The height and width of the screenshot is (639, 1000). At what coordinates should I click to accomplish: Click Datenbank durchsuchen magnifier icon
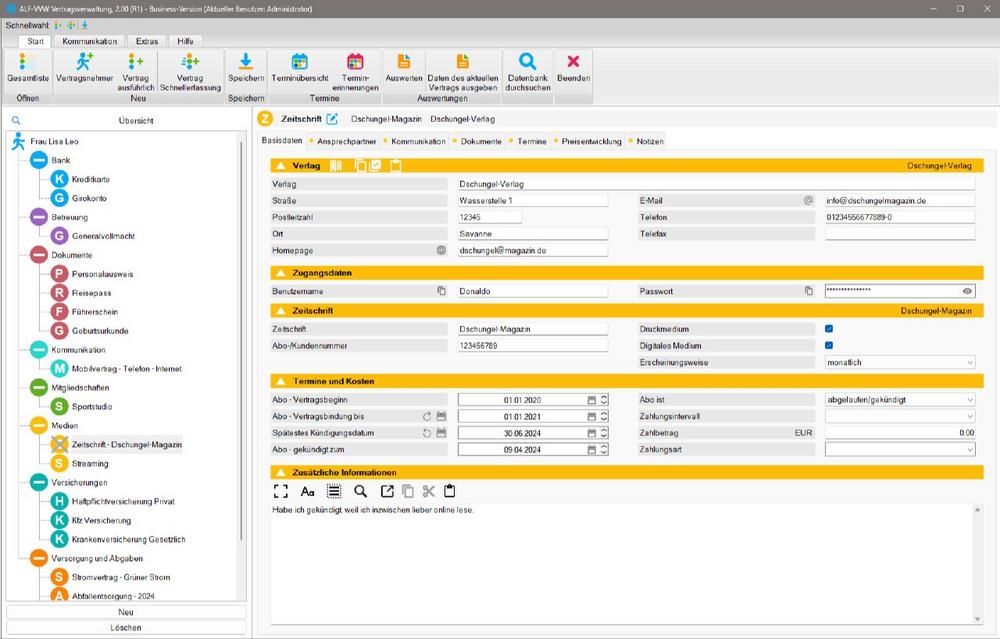[527, 61]
